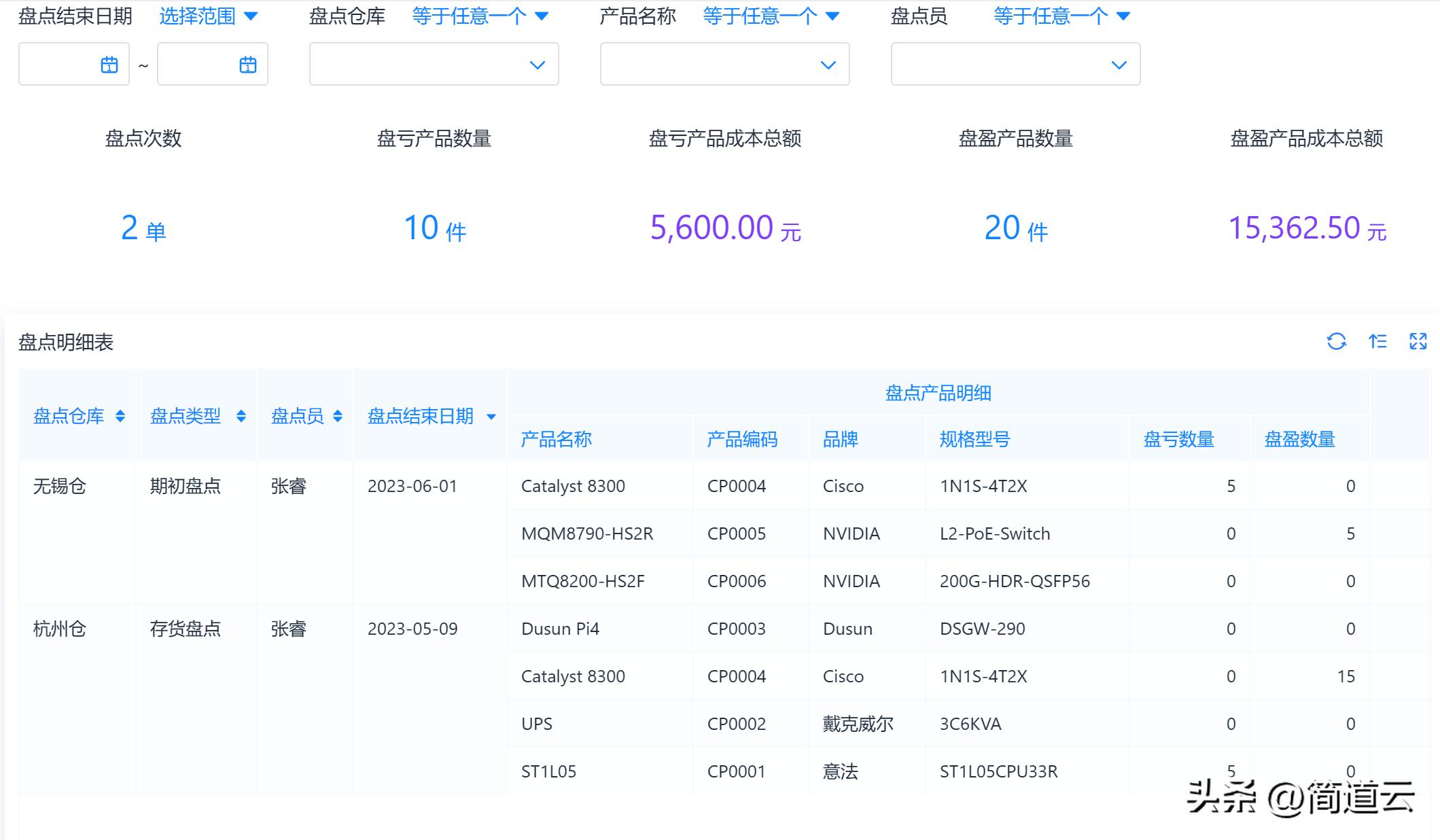Viewport: 1440px width, 840px height.
Task: Open the calendar picker on the start date field
Action: tap(109, 63)
